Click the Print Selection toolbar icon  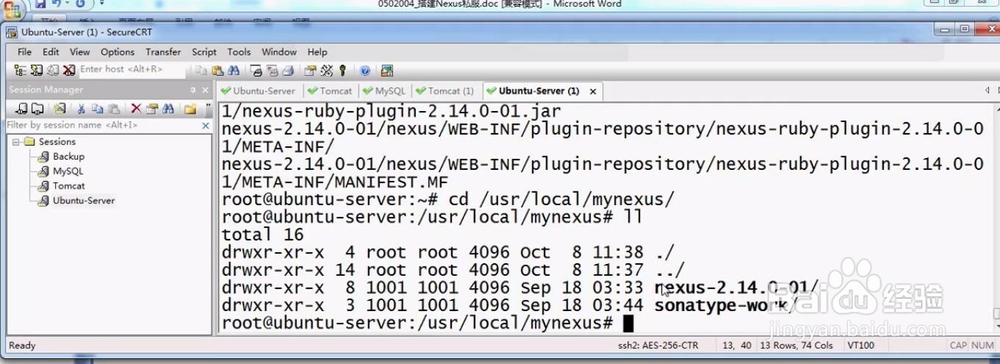pos(272,70)
